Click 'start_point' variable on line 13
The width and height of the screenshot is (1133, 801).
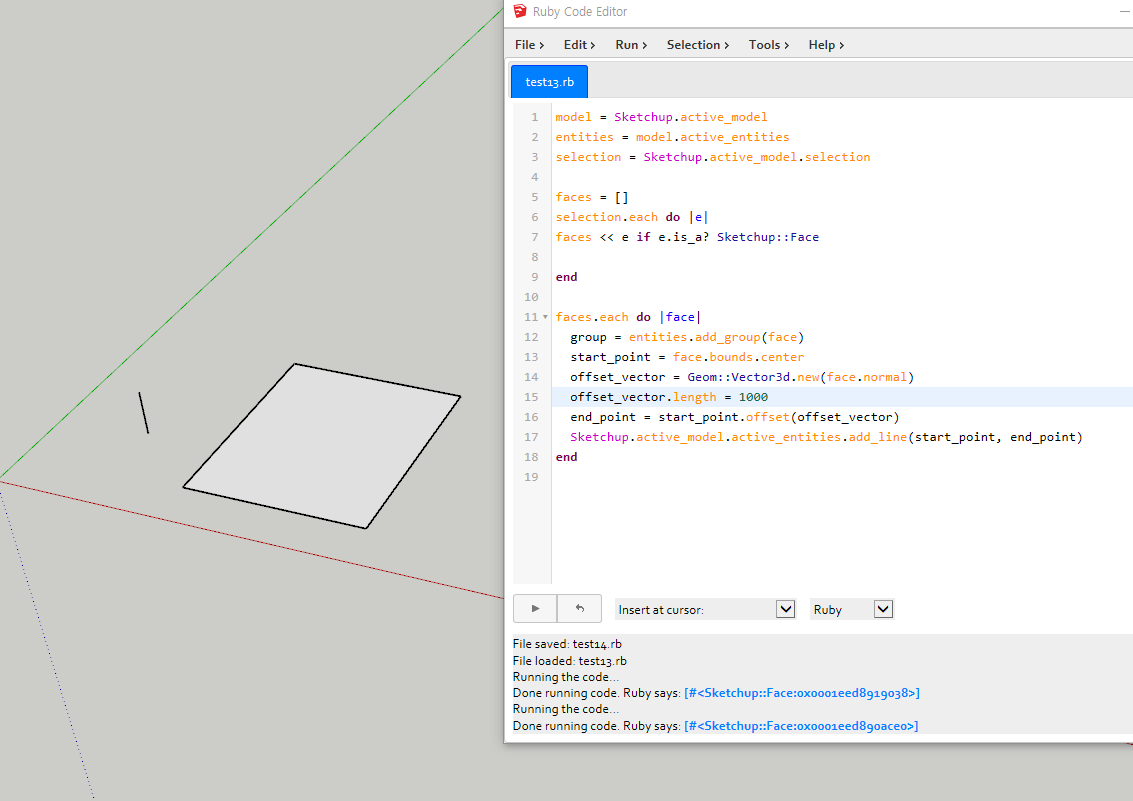pos(610,357)
